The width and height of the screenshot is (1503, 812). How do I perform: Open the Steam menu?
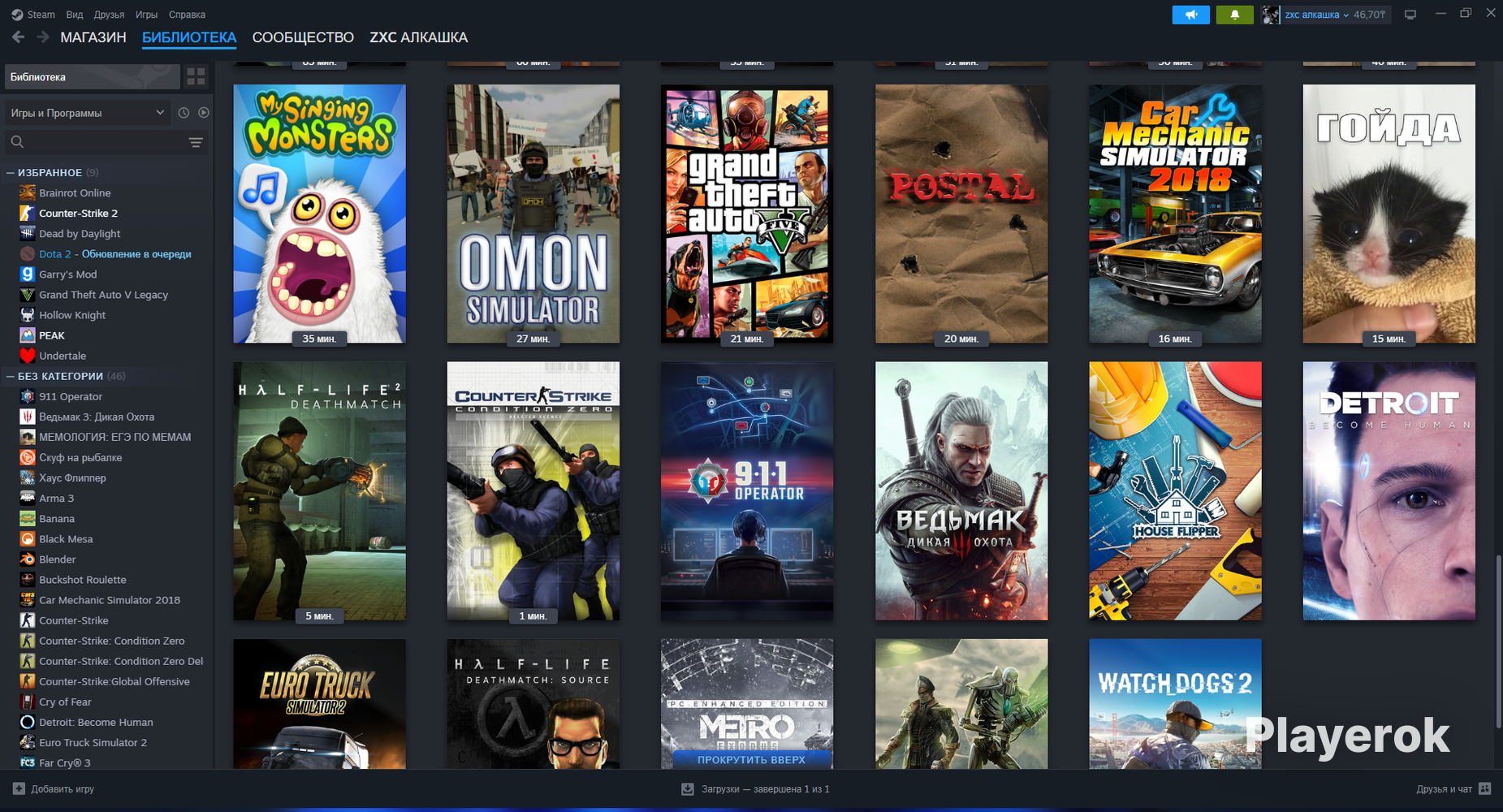coord(41,15)
